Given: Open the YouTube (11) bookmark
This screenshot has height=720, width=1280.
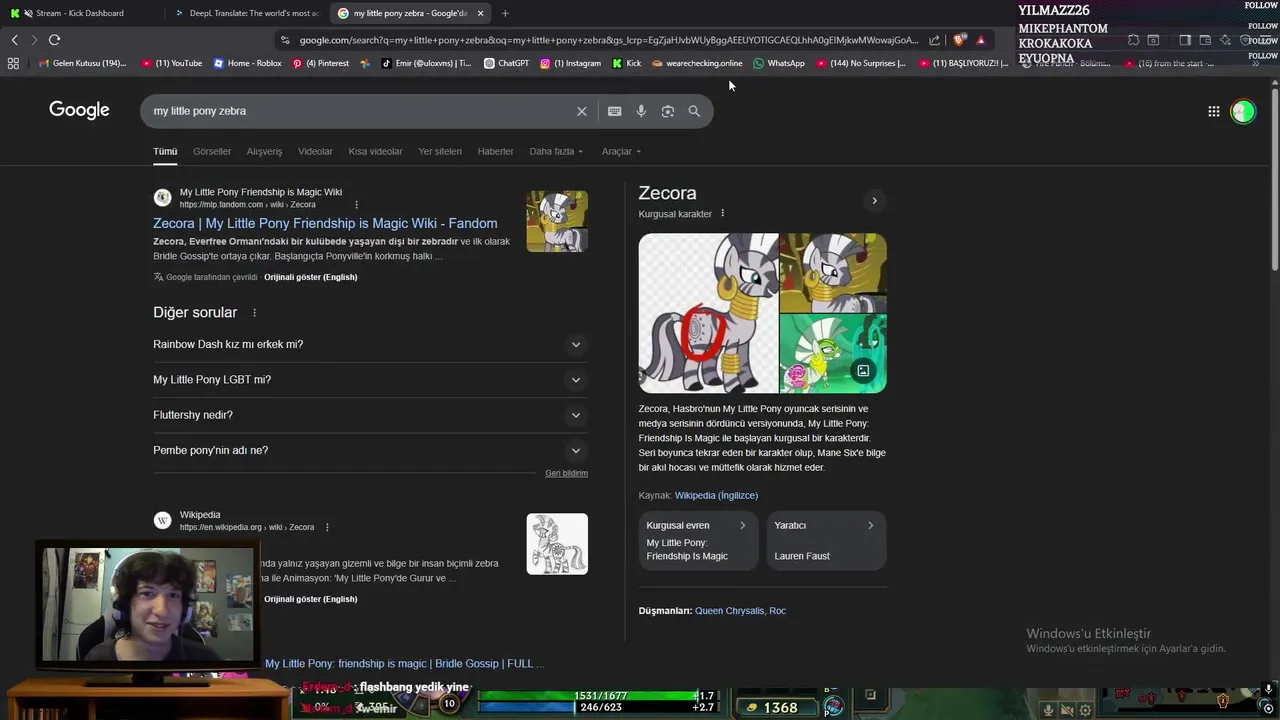Looking at the screenshot, I should (x=172, y=63).
